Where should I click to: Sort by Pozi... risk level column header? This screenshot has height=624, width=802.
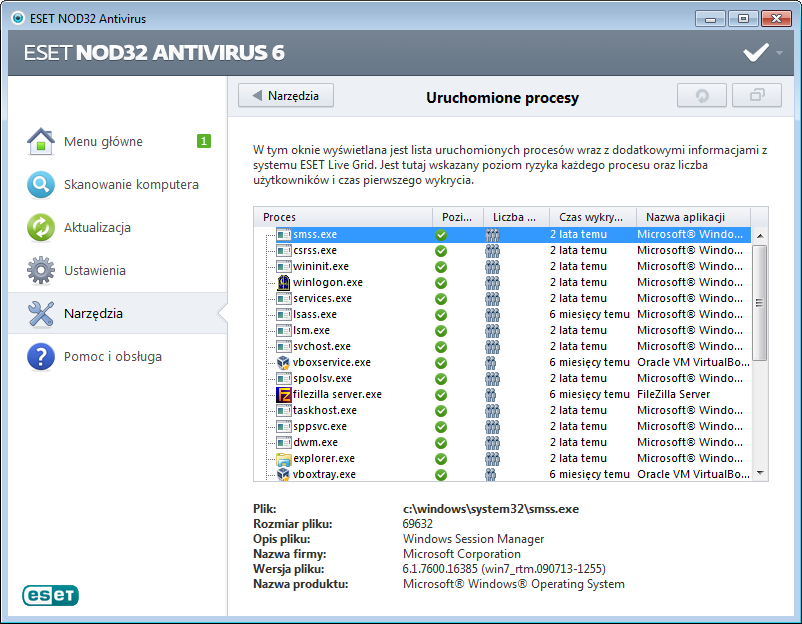point(458,217)
